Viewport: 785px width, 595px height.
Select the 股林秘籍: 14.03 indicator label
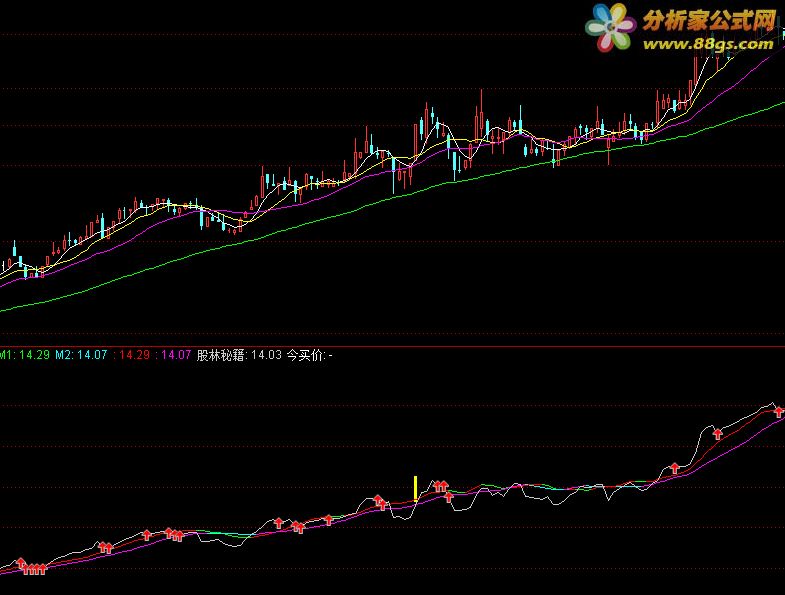239,355
